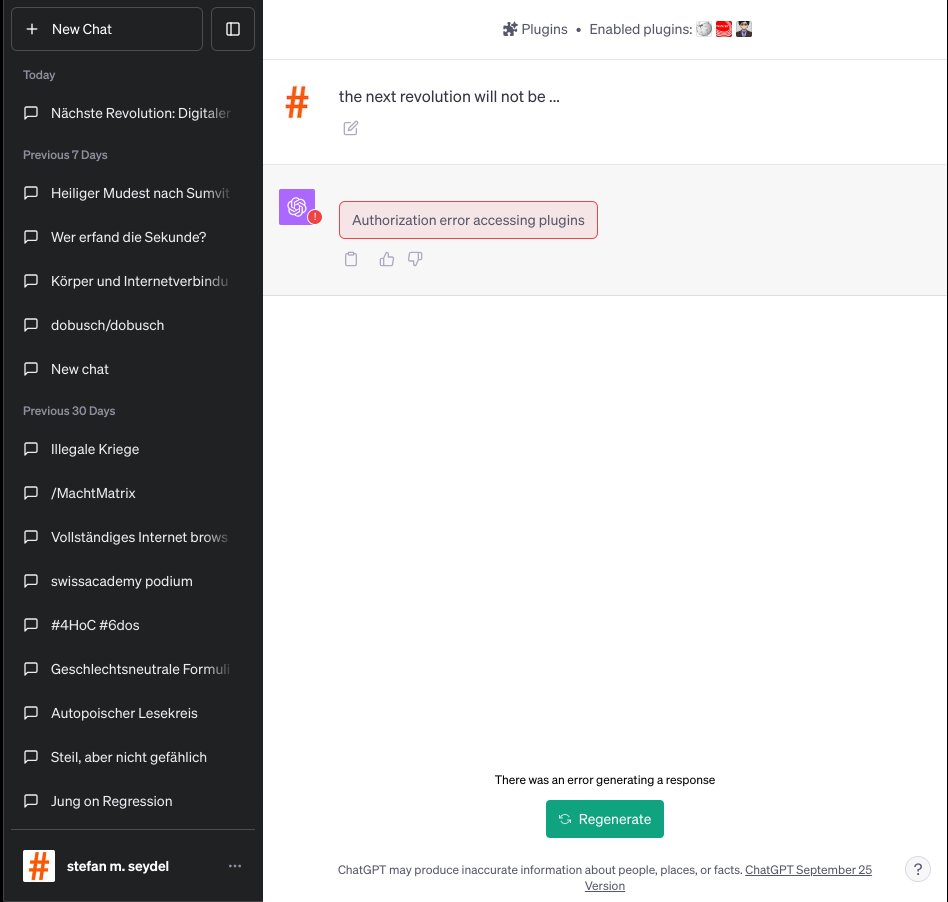Open account options three-dots menu

coord(235,866)
